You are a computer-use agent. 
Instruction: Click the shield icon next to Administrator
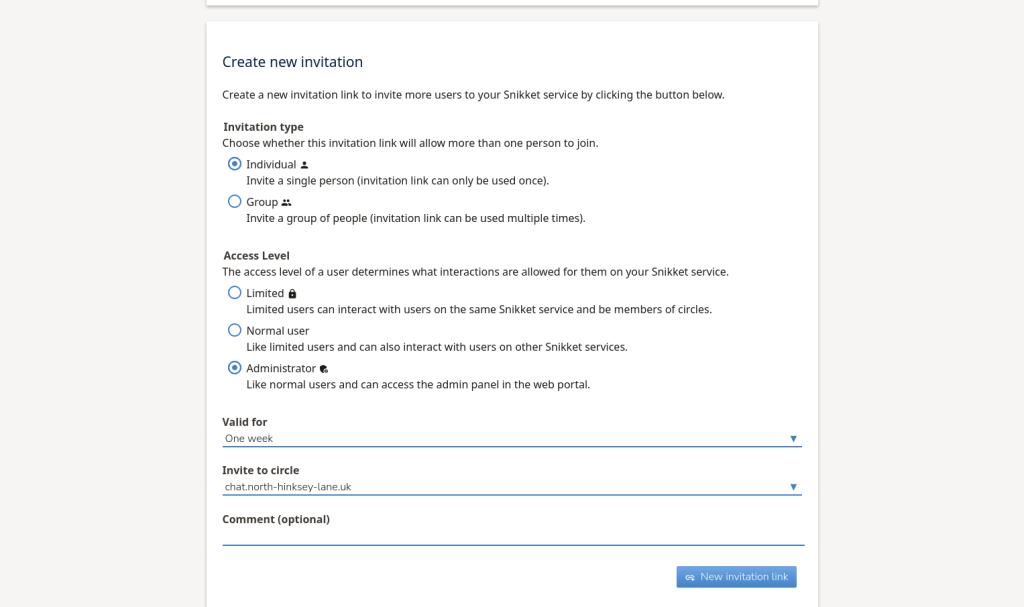[x=324, y=369]
